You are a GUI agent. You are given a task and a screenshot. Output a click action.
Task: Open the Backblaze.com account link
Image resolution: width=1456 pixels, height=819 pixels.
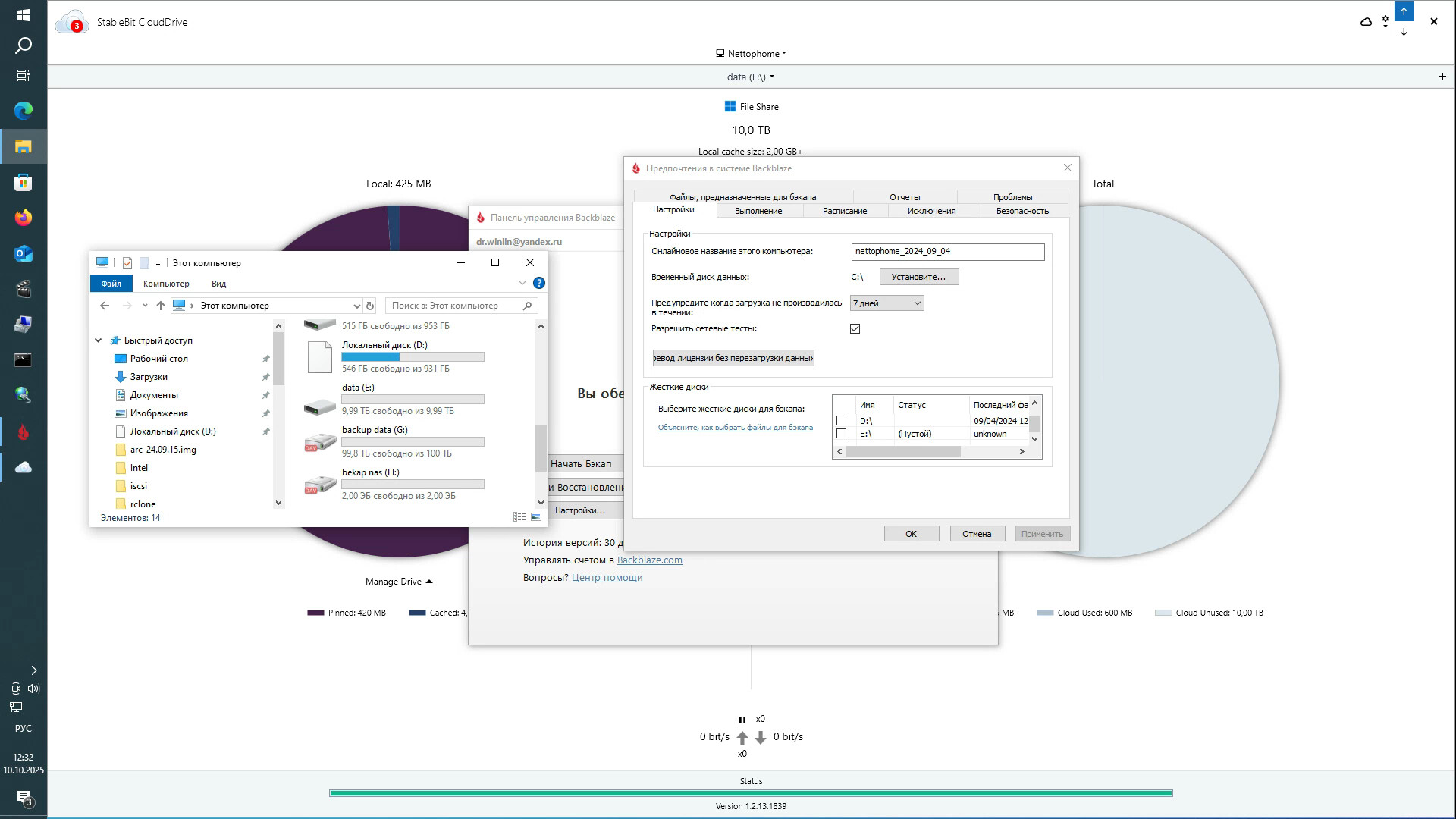pos(649,560)
